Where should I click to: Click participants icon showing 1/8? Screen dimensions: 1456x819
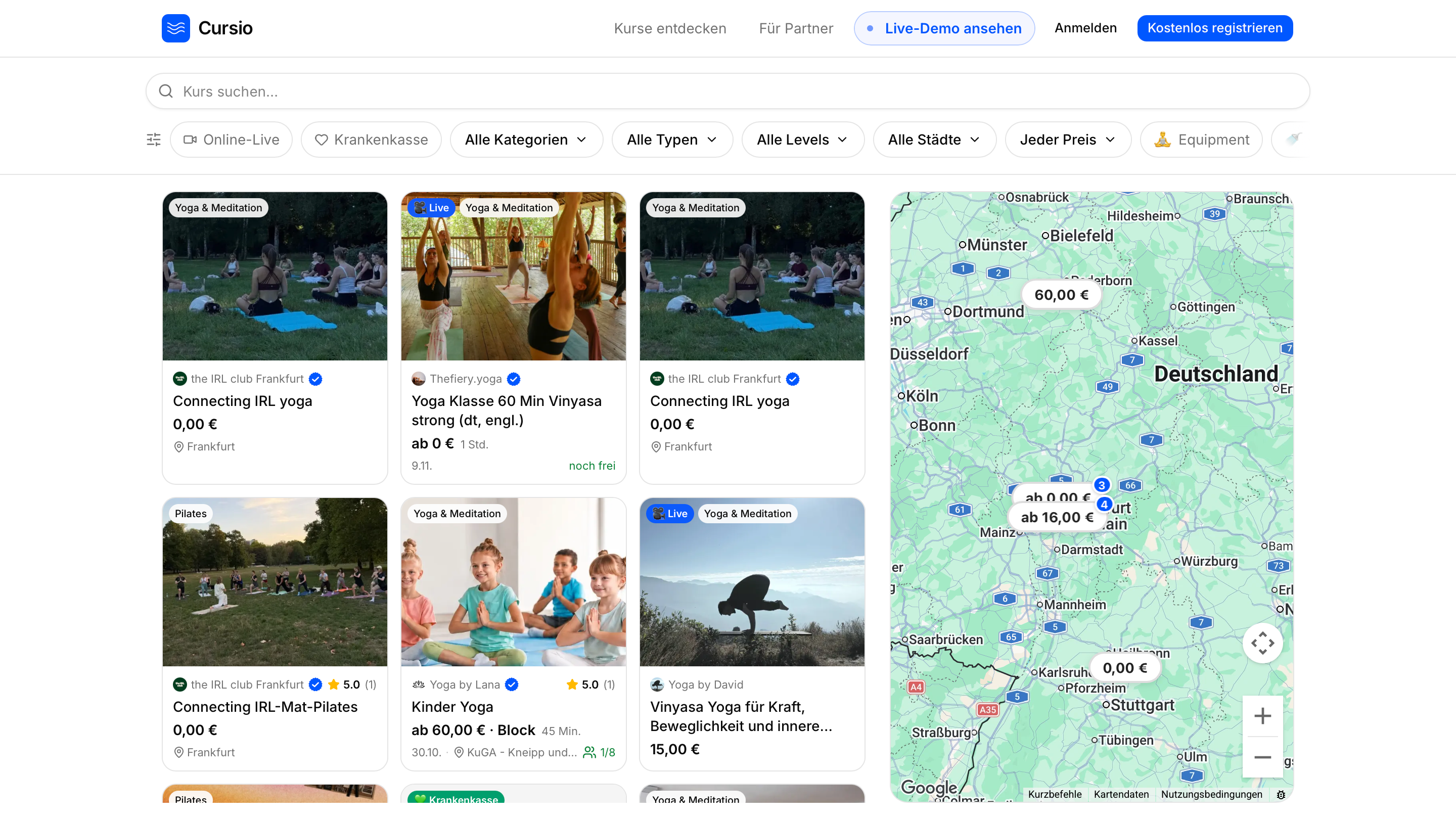click(589, 752)
